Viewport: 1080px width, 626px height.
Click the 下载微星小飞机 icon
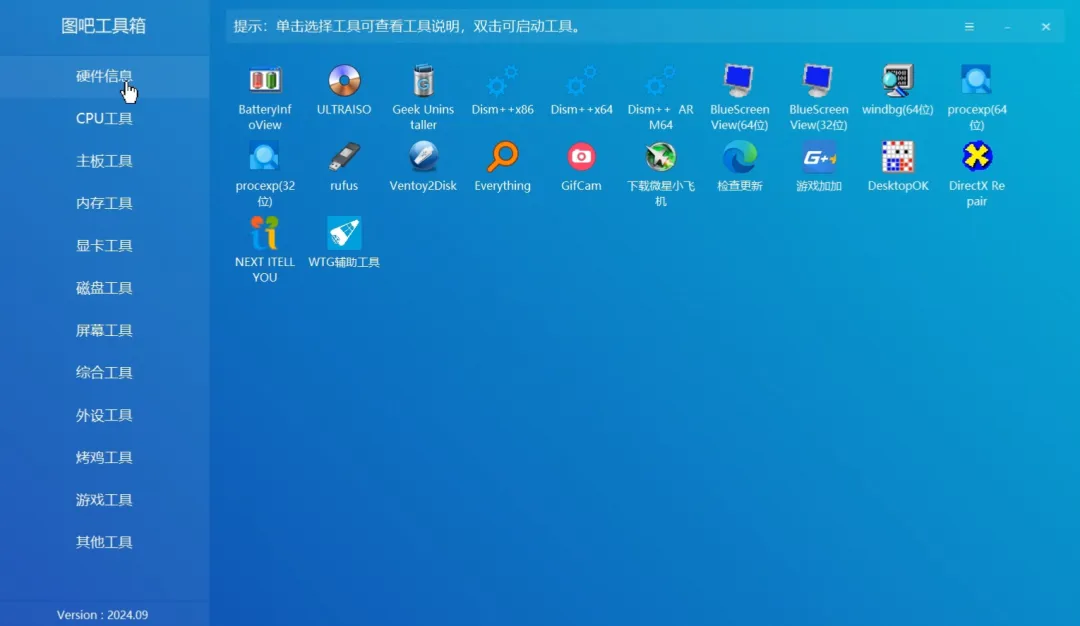click(x=661, y=157)
